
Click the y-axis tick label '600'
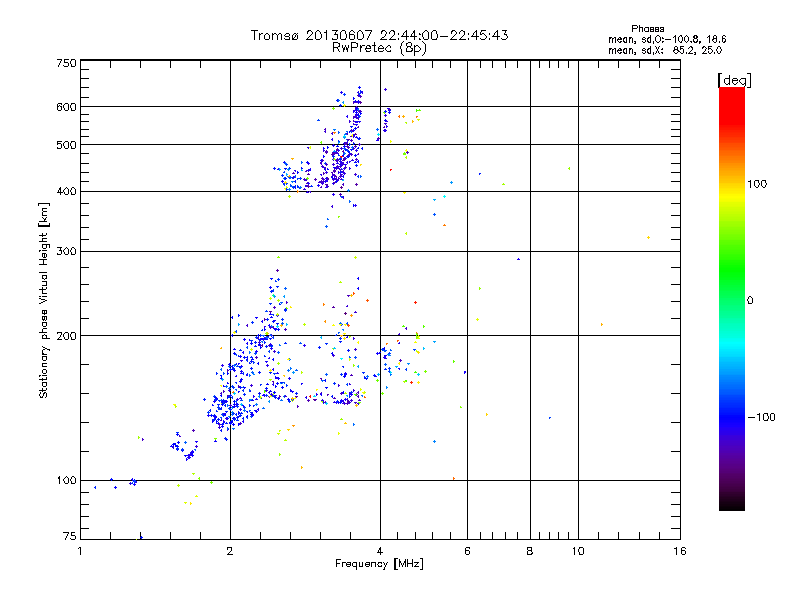click(66, 107)
